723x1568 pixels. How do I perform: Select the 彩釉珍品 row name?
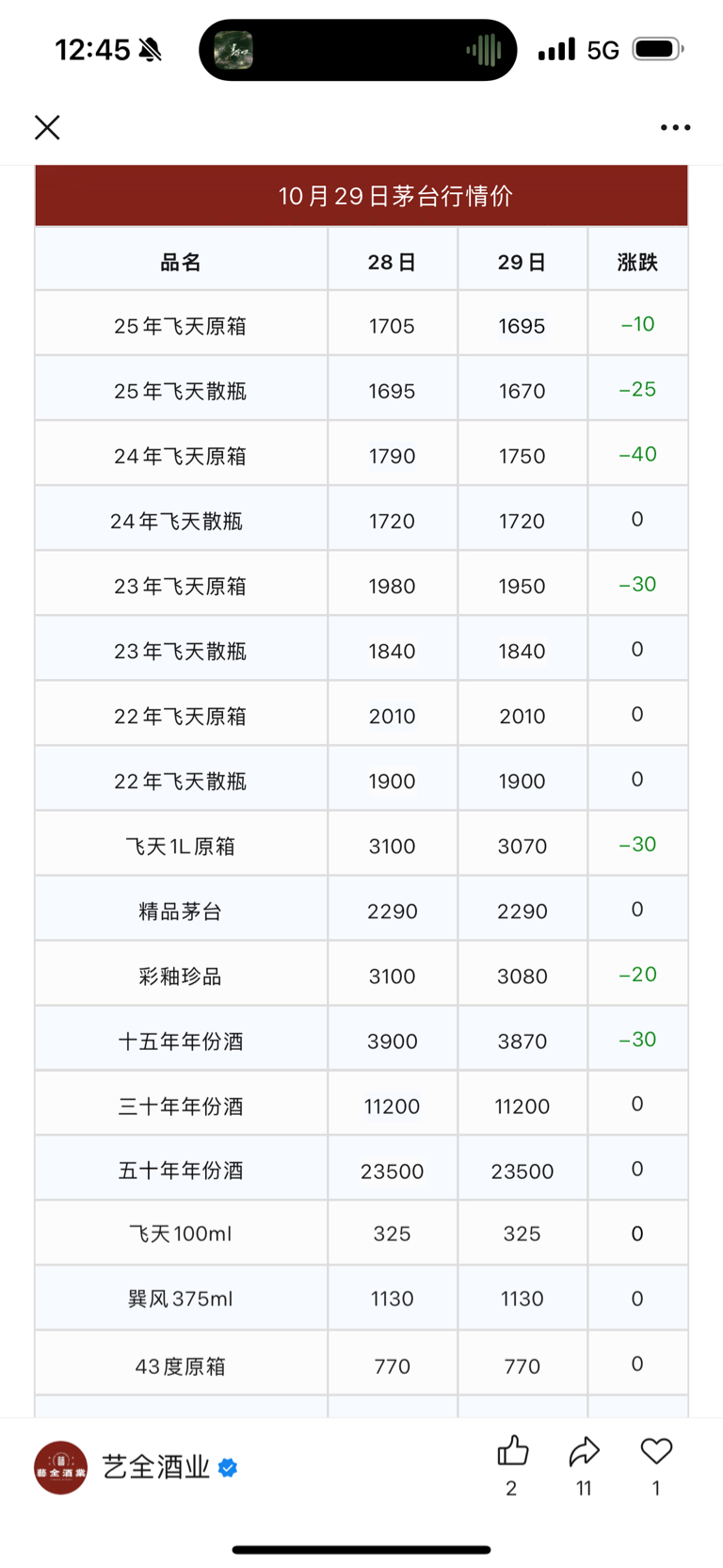[180, 977]
